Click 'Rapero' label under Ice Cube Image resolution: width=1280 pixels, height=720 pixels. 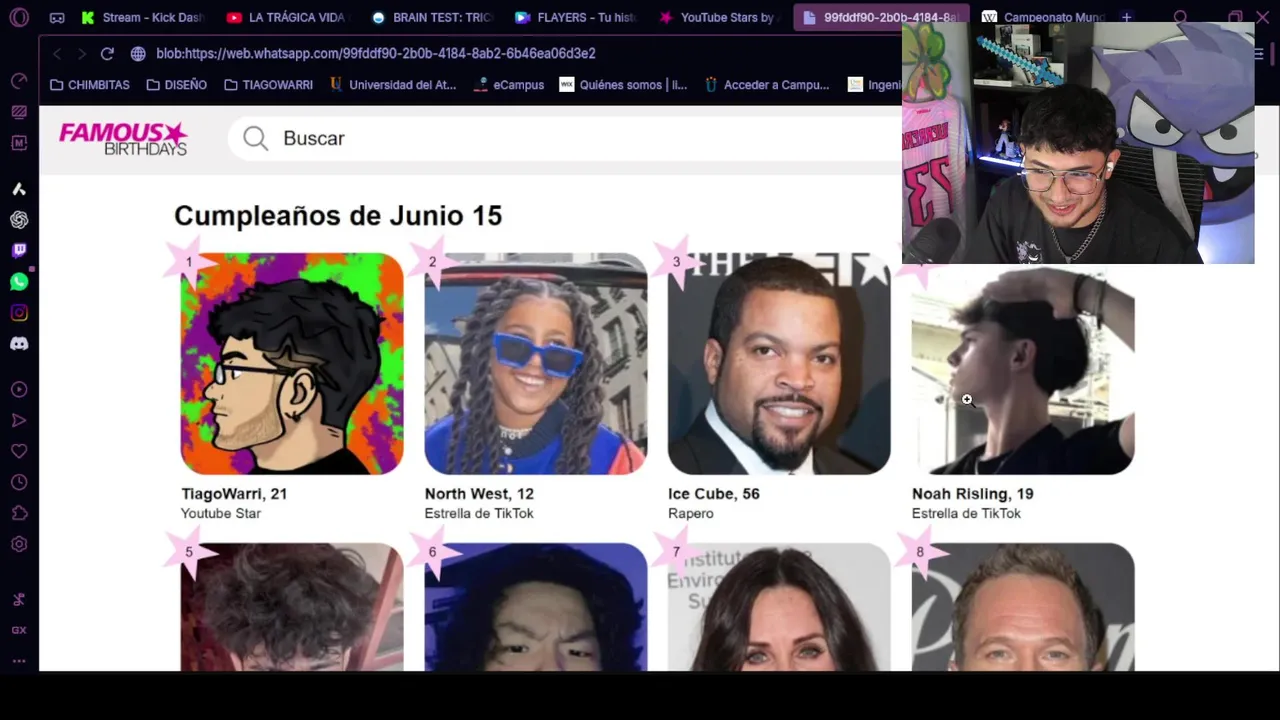click(691, 513)
